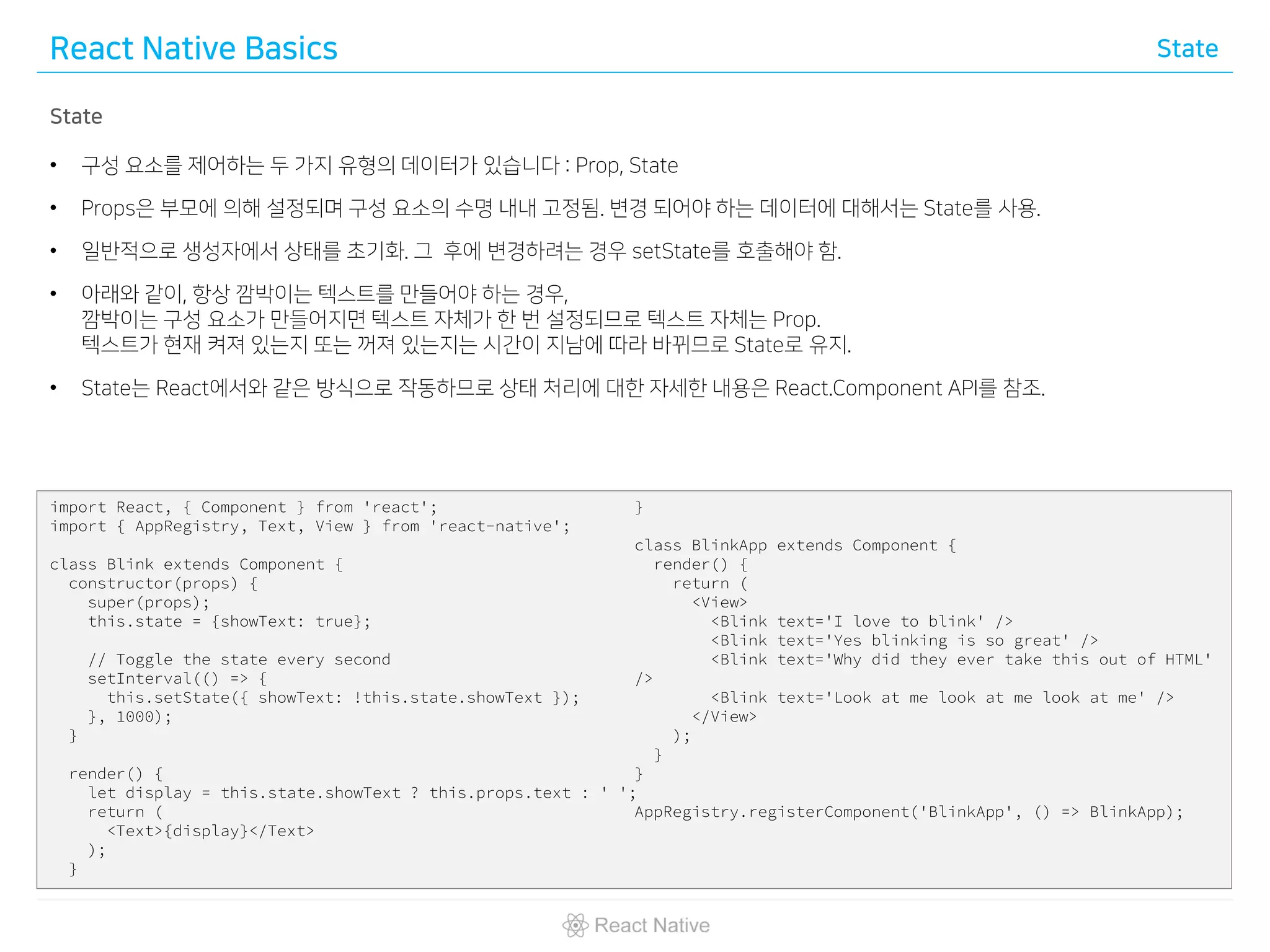The width and height of the screenshot is (1270, 952).
Task: Click the bullet ending with 'Prop, State'
Action: 380,165
